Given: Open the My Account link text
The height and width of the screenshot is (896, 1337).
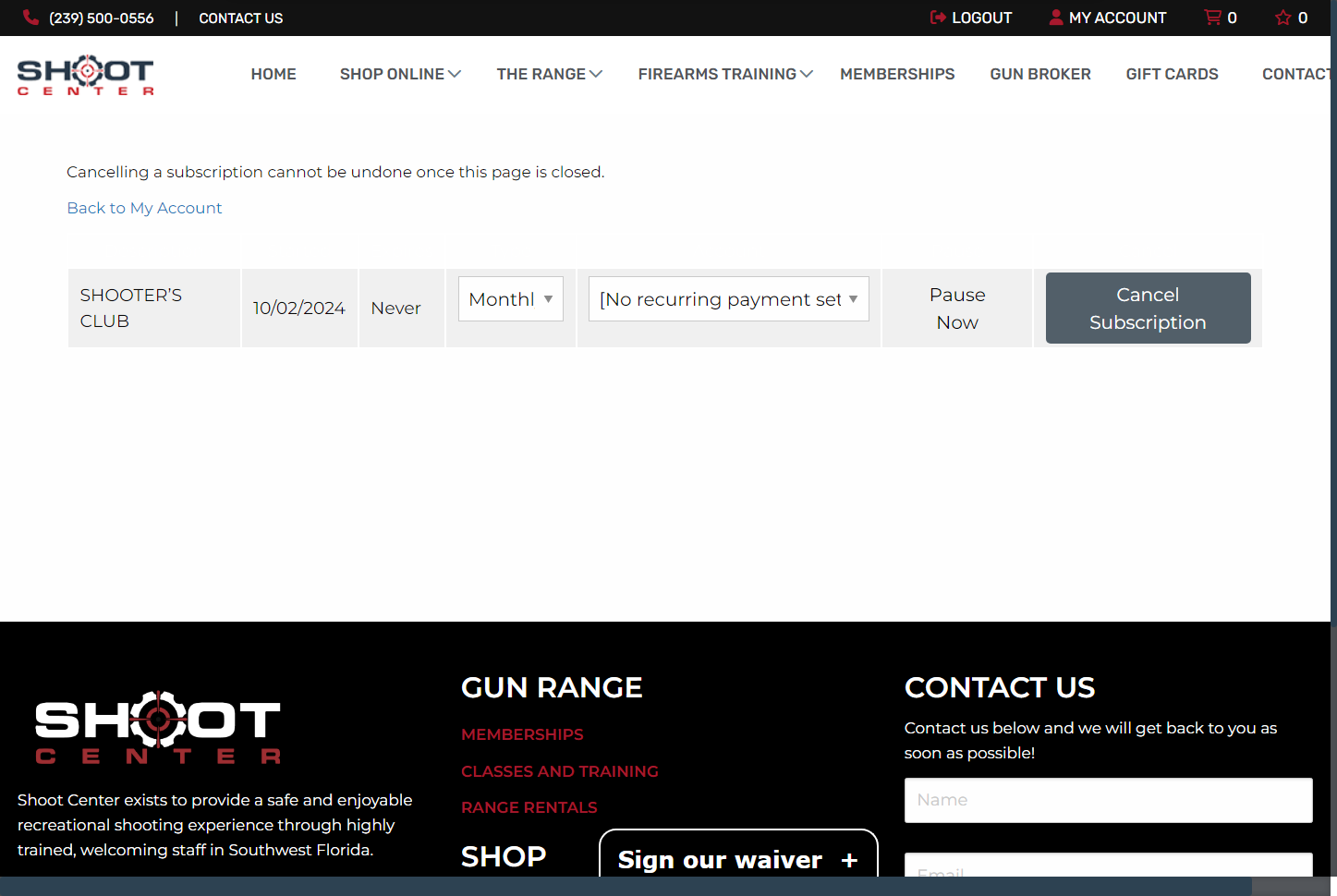Looking at the screenshot, I should tap(1118, 18).
